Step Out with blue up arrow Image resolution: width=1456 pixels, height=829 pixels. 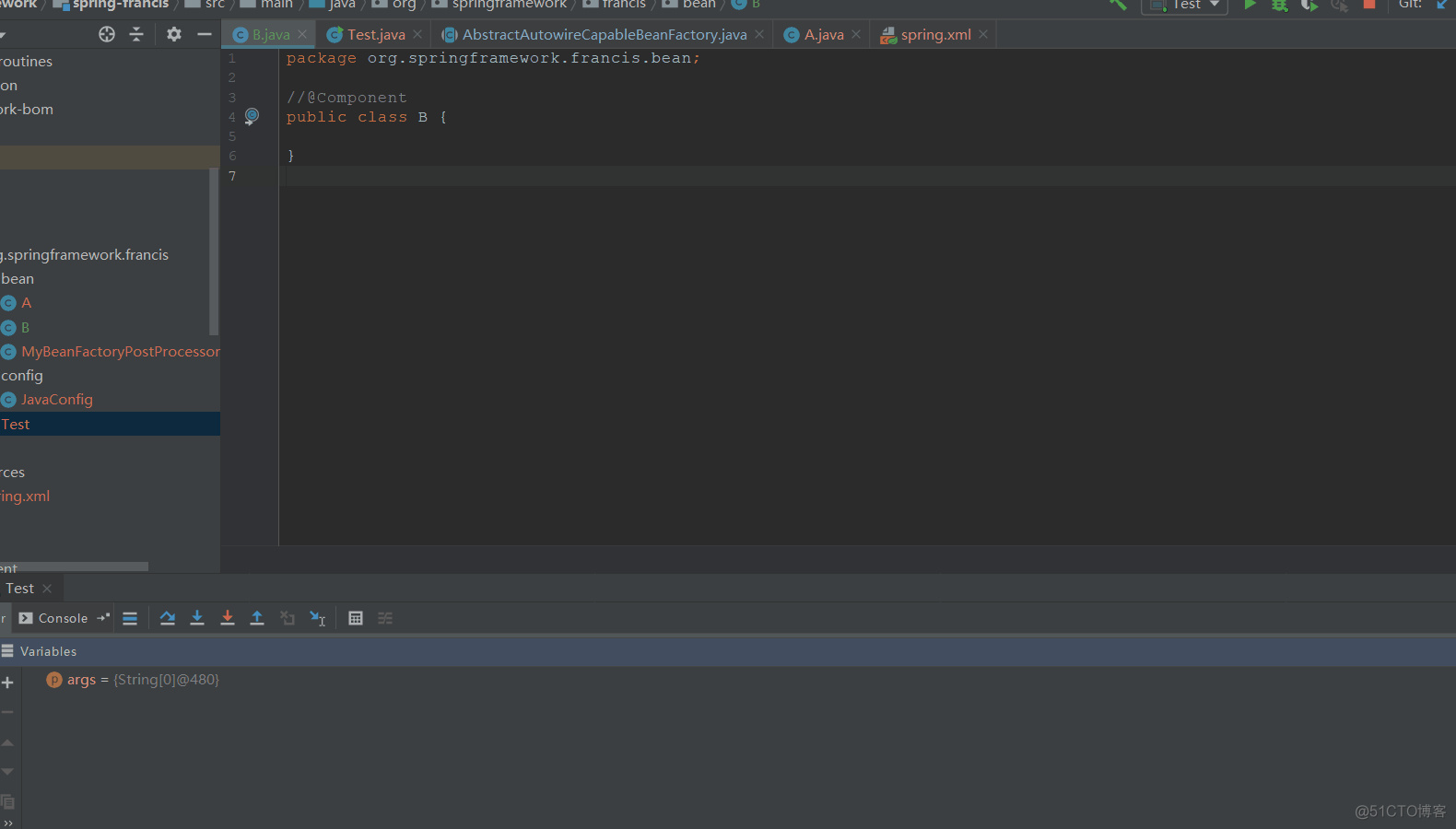point(257,618)
